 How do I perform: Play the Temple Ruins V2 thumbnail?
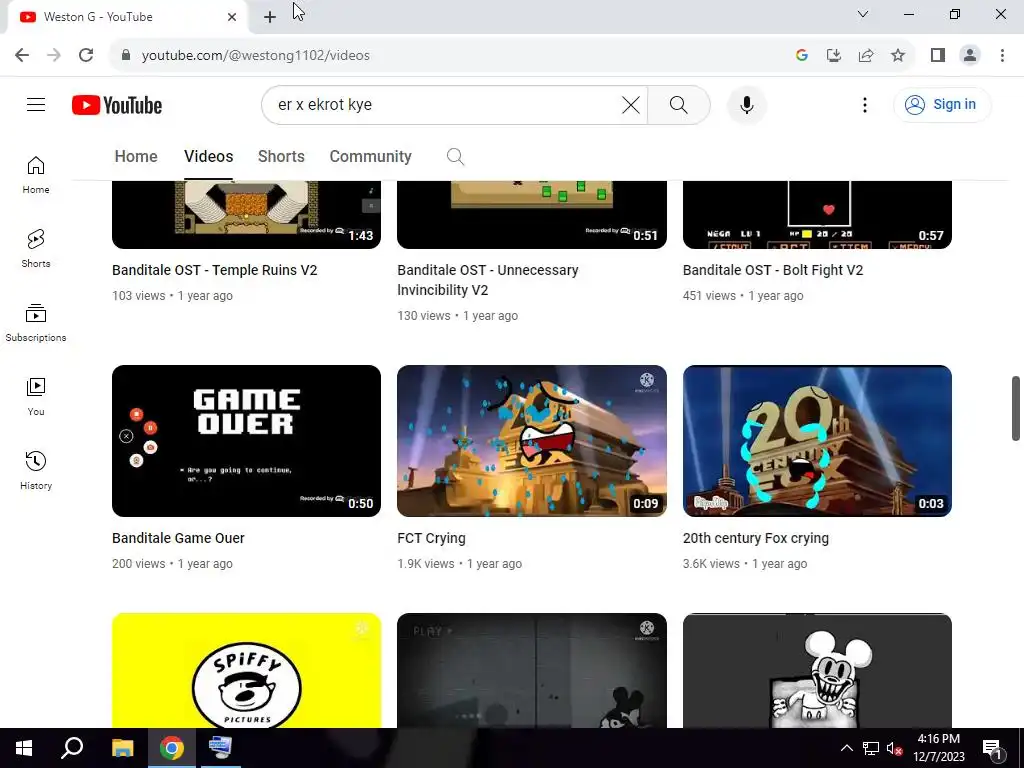pos(246,215)
